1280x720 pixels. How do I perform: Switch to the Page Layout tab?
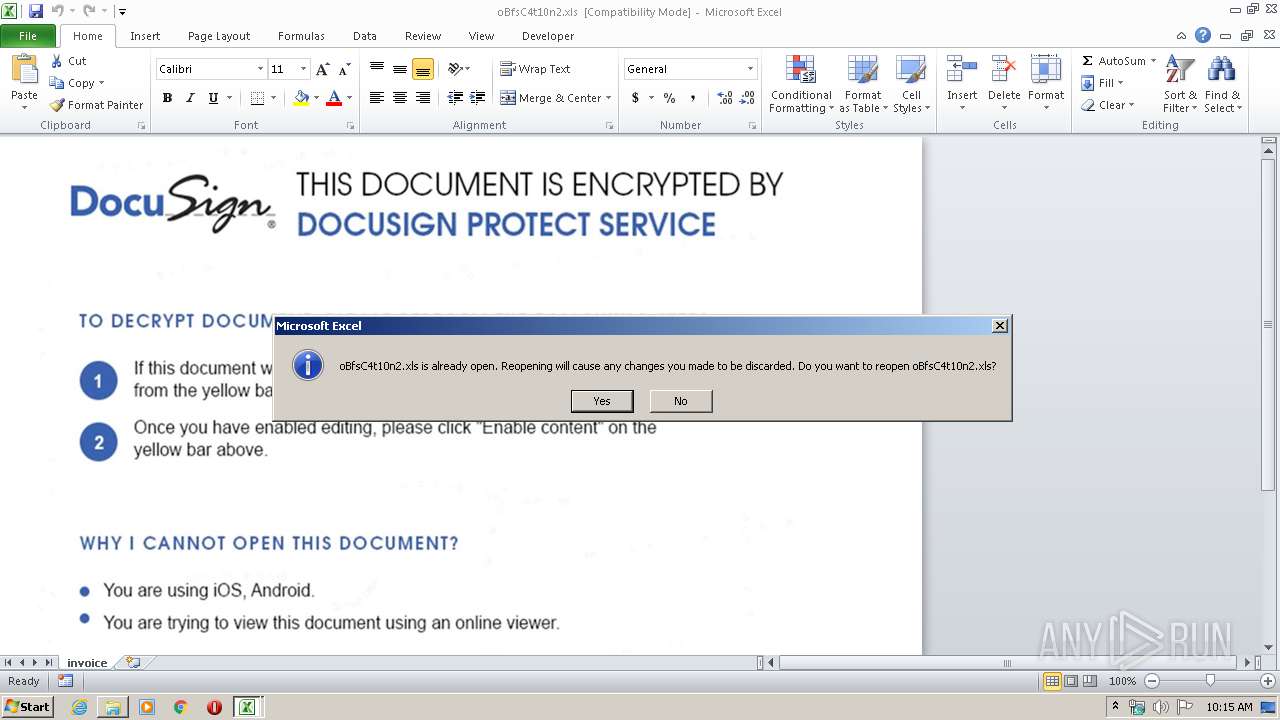pyautogui.click(x=219, y=36)
